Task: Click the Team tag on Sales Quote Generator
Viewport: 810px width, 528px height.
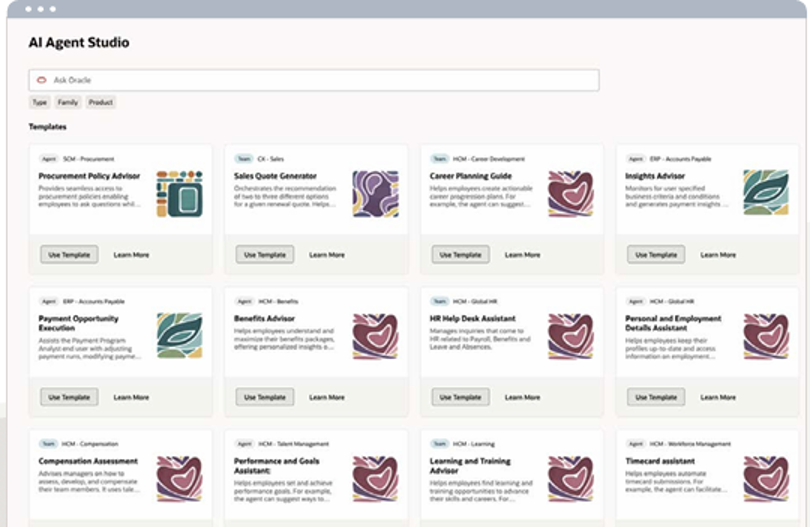Action: pos(244,159)
